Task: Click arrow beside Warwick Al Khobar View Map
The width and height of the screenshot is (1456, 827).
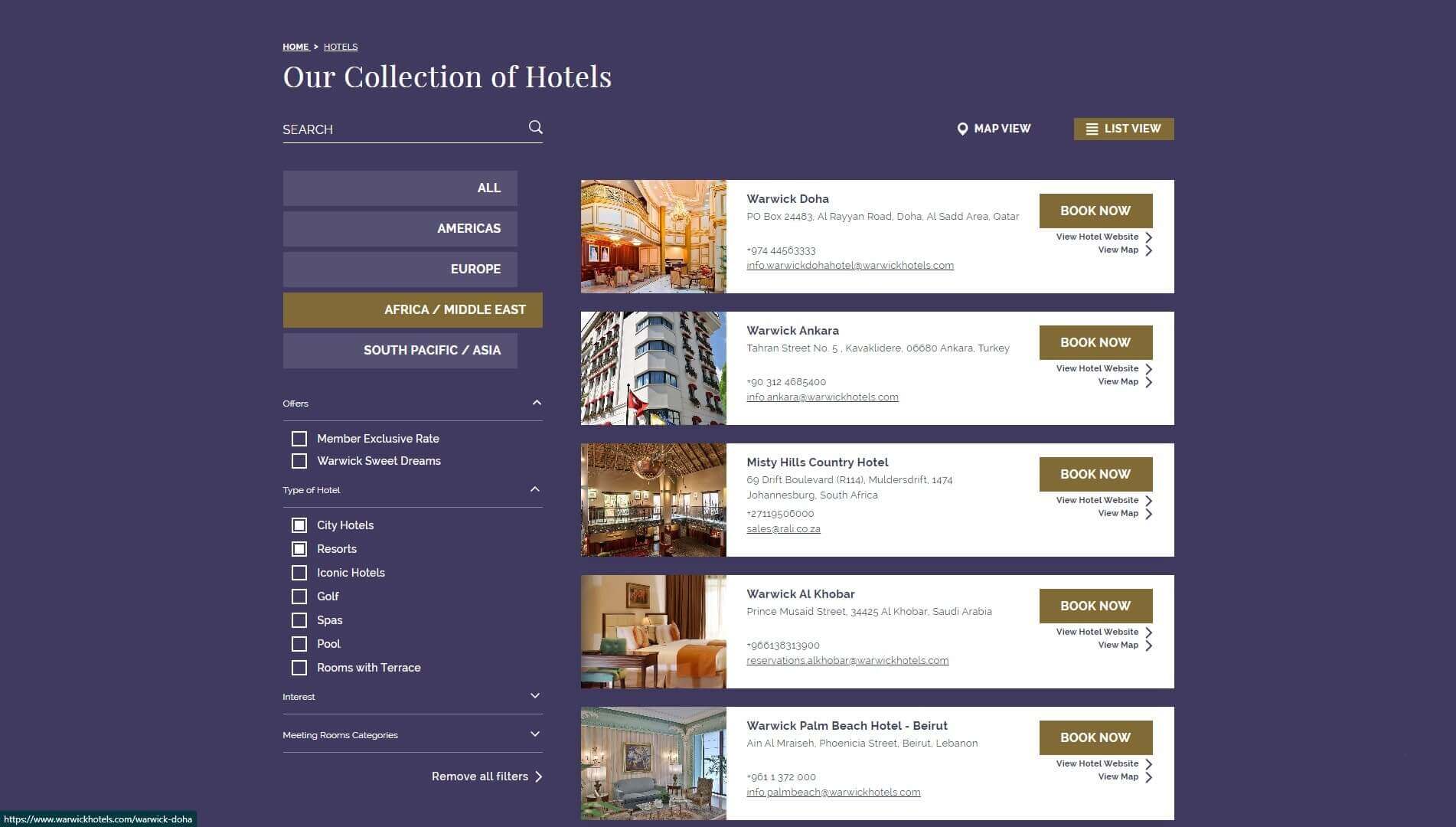Action: pyautogui.click(x=1148, y=646)
